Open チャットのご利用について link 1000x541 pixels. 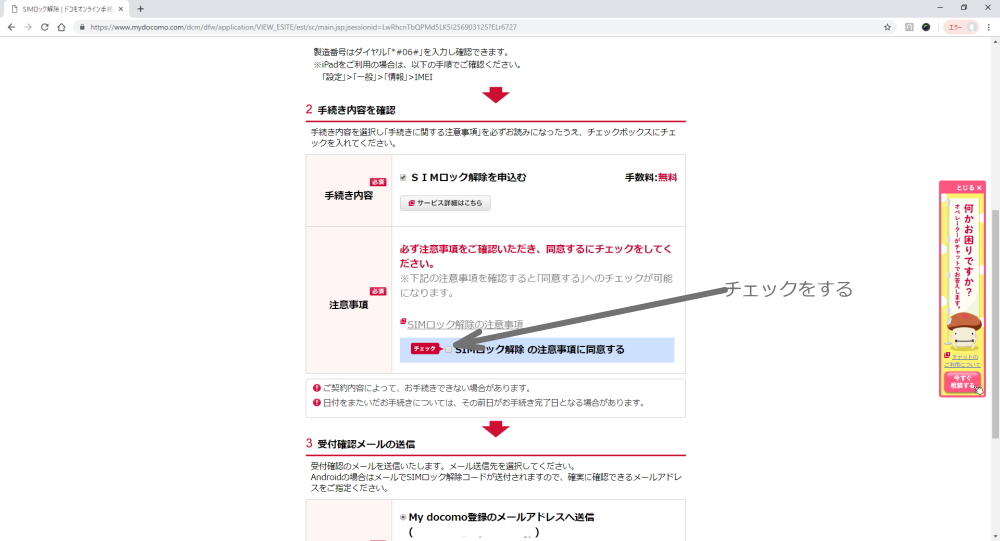(962, 360)
